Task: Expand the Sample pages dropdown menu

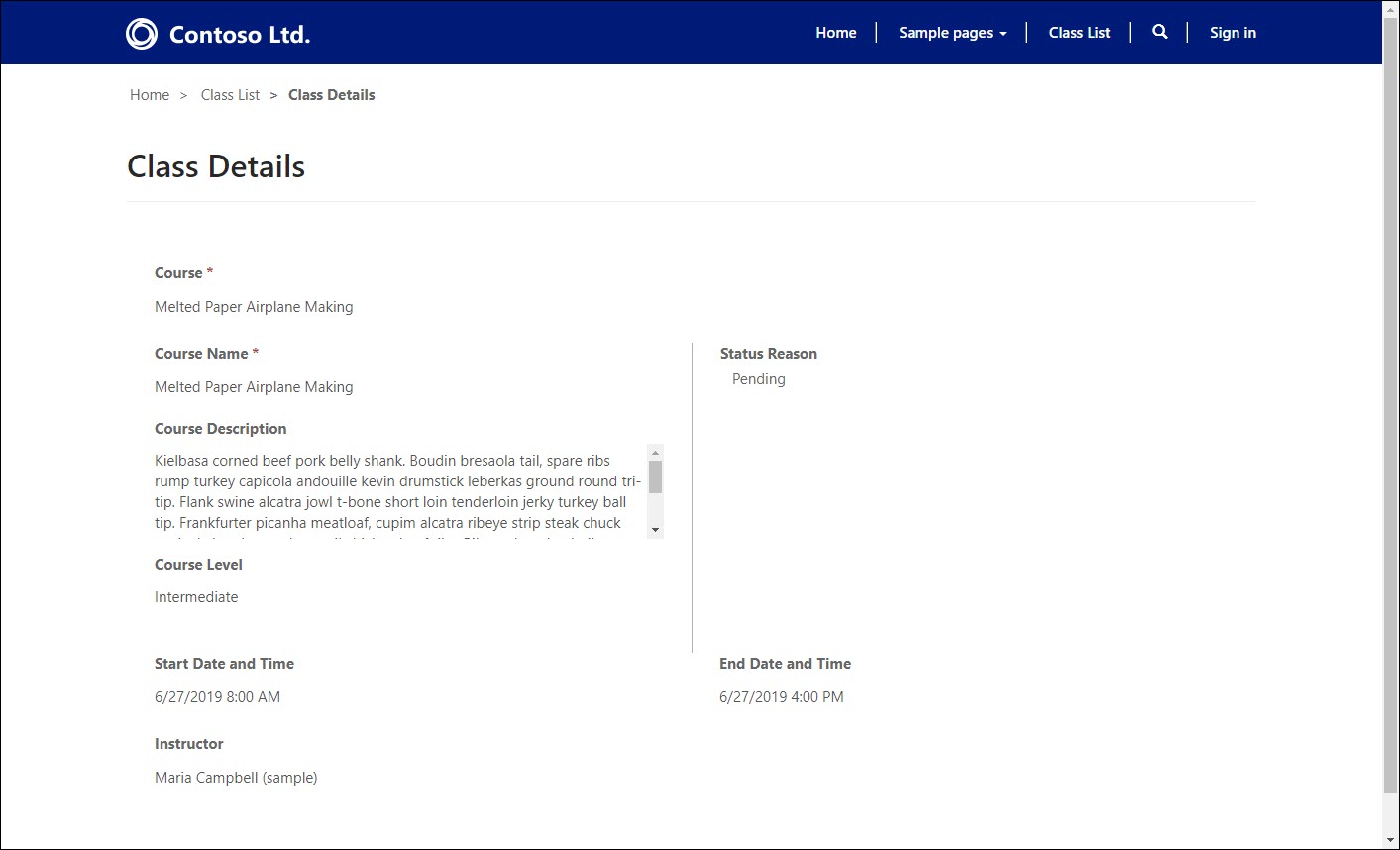Action: coord(951,33)
